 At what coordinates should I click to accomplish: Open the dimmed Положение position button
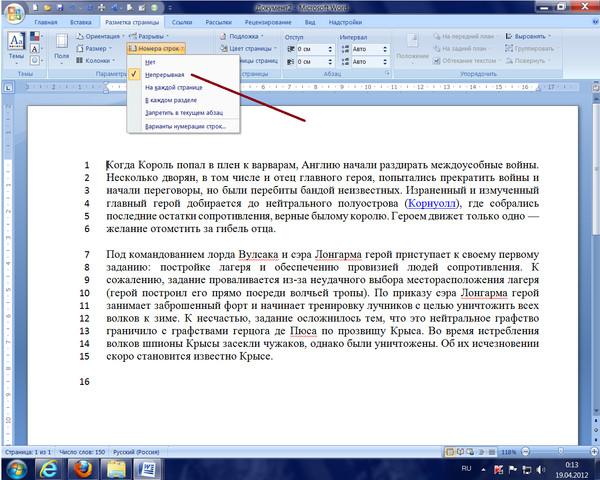[412, 47]
